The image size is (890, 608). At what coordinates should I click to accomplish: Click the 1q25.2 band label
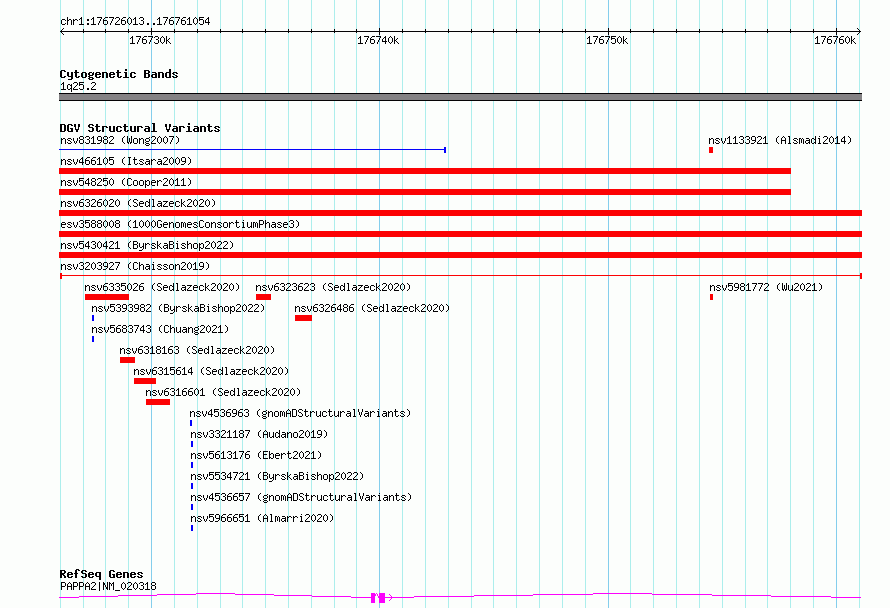pyautogui.click(x=78, y=86)
